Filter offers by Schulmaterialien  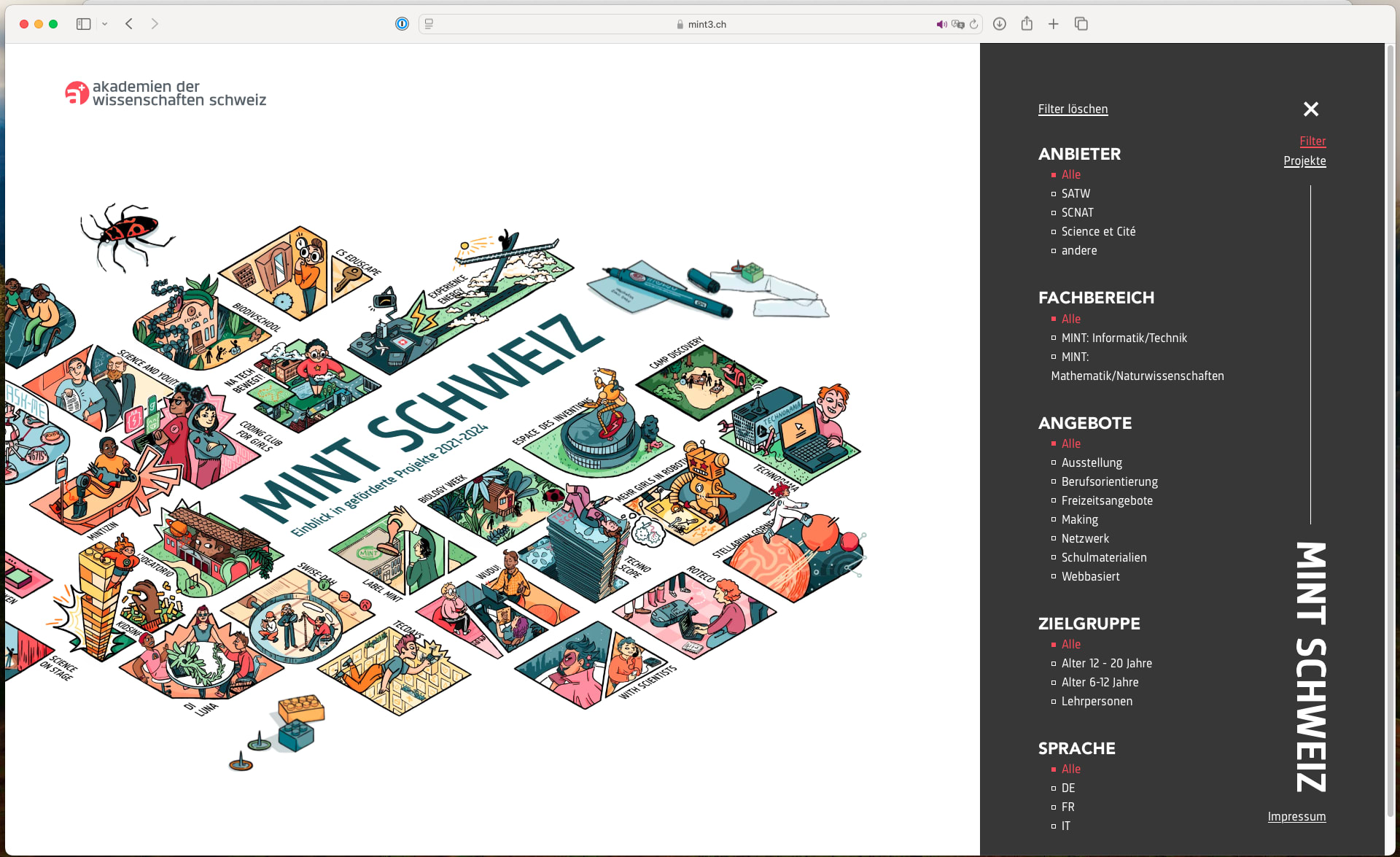coord(1104,557)
